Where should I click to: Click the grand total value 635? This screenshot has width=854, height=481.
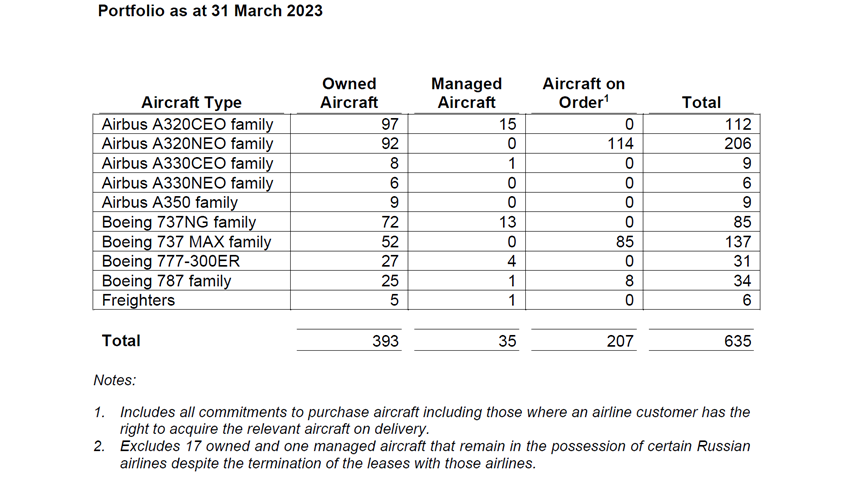tap(737, 341)
